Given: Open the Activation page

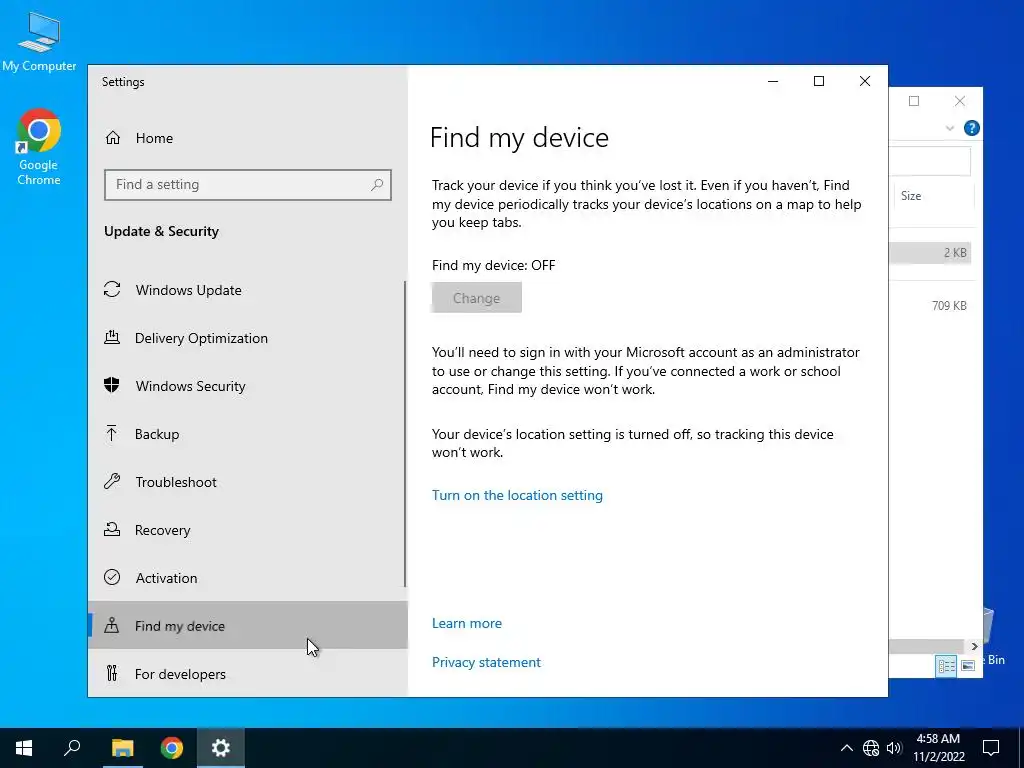Looking at the screenshot, I should click(x=247, y=577).
